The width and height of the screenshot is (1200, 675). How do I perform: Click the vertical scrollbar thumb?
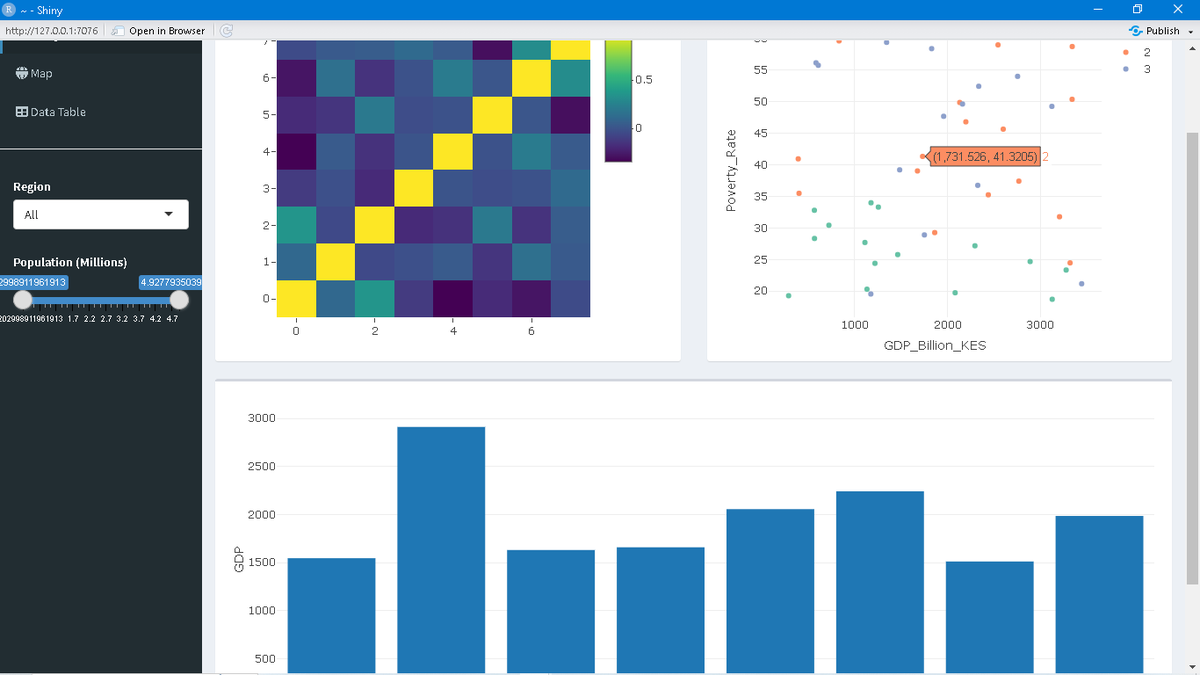(1191, 357)
